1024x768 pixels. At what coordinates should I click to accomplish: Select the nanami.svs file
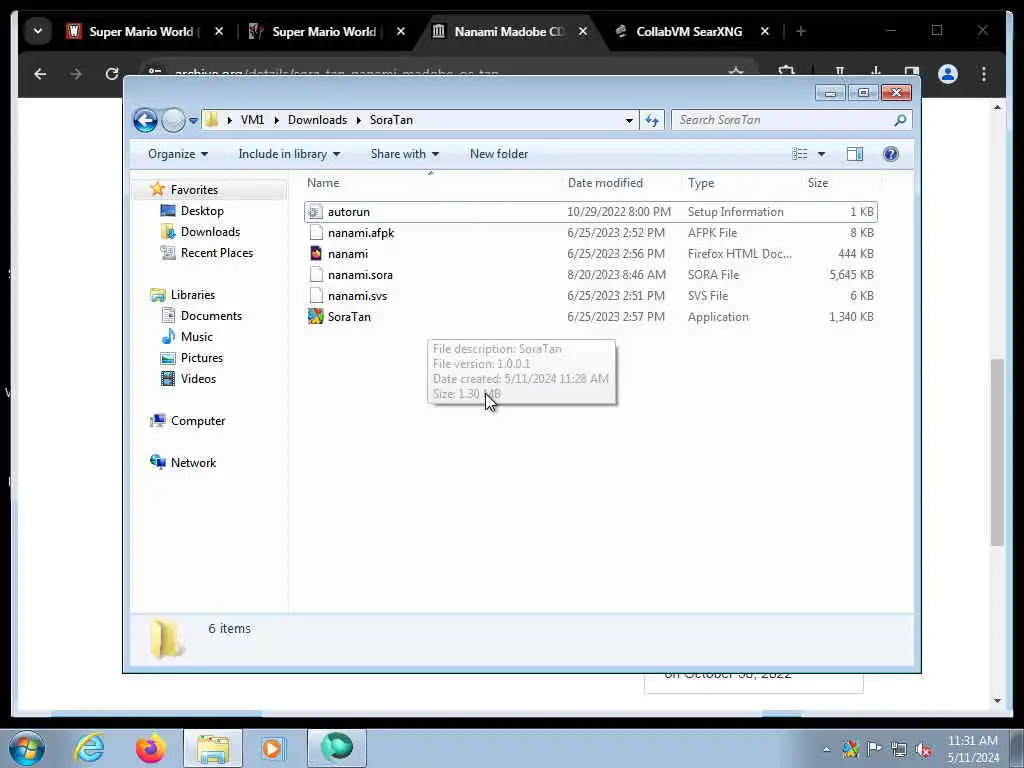(590, 295)
